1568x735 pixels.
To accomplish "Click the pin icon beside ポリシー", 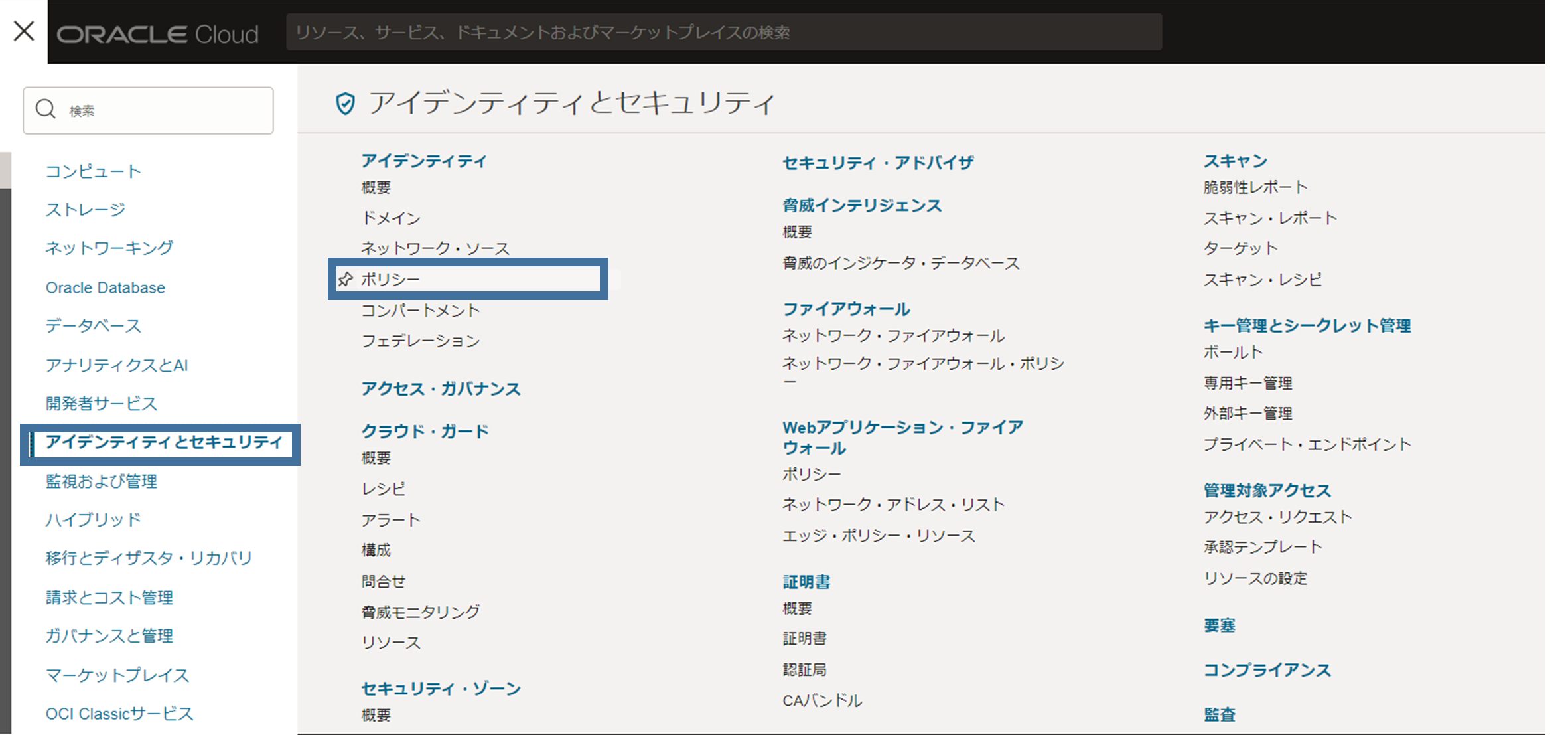I will (x=346, y=280).
